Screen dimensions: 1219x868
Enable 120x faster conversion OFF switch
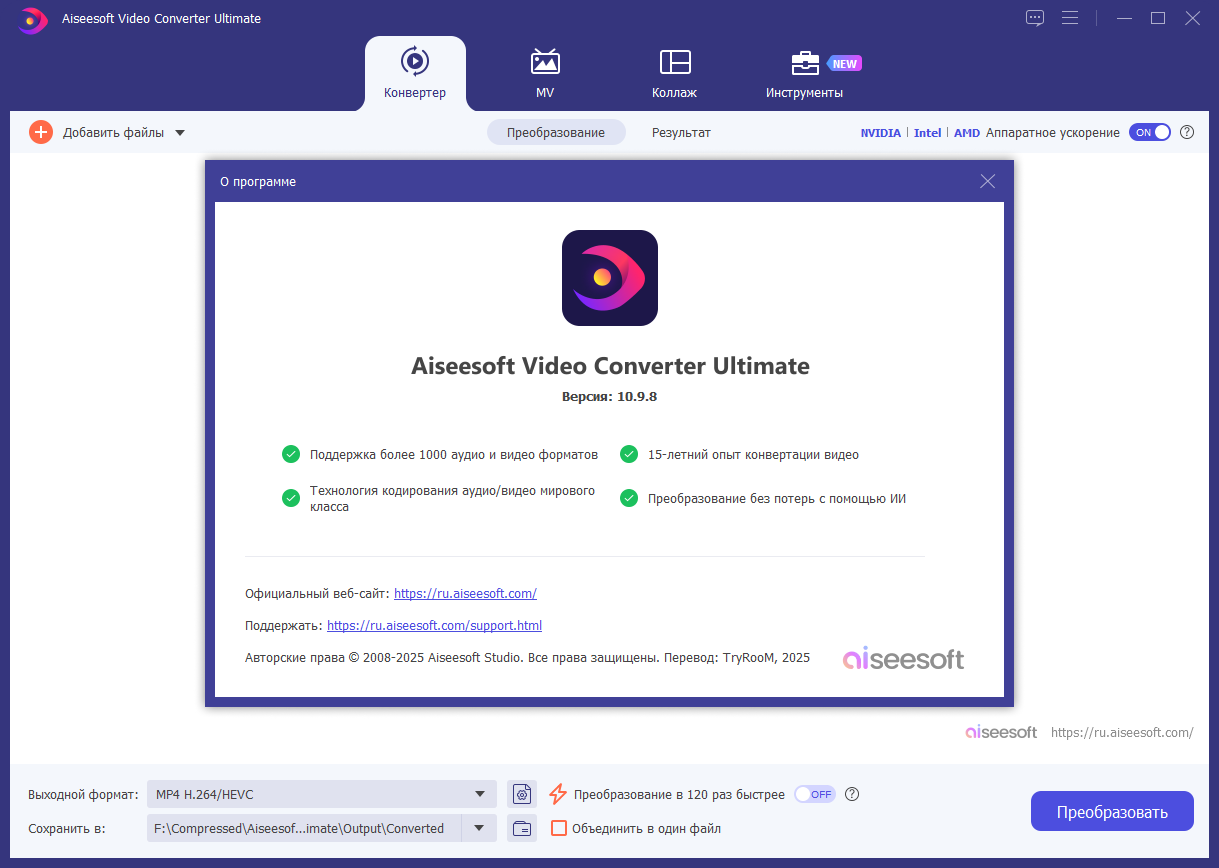pos(814,794)
